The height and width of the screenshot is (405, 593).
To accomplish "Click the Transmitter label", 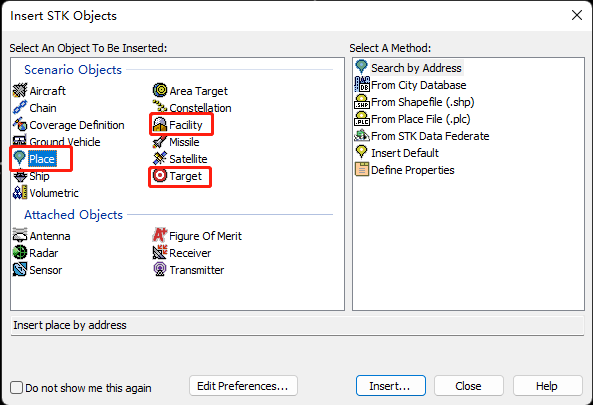I will tap(197, 270).
